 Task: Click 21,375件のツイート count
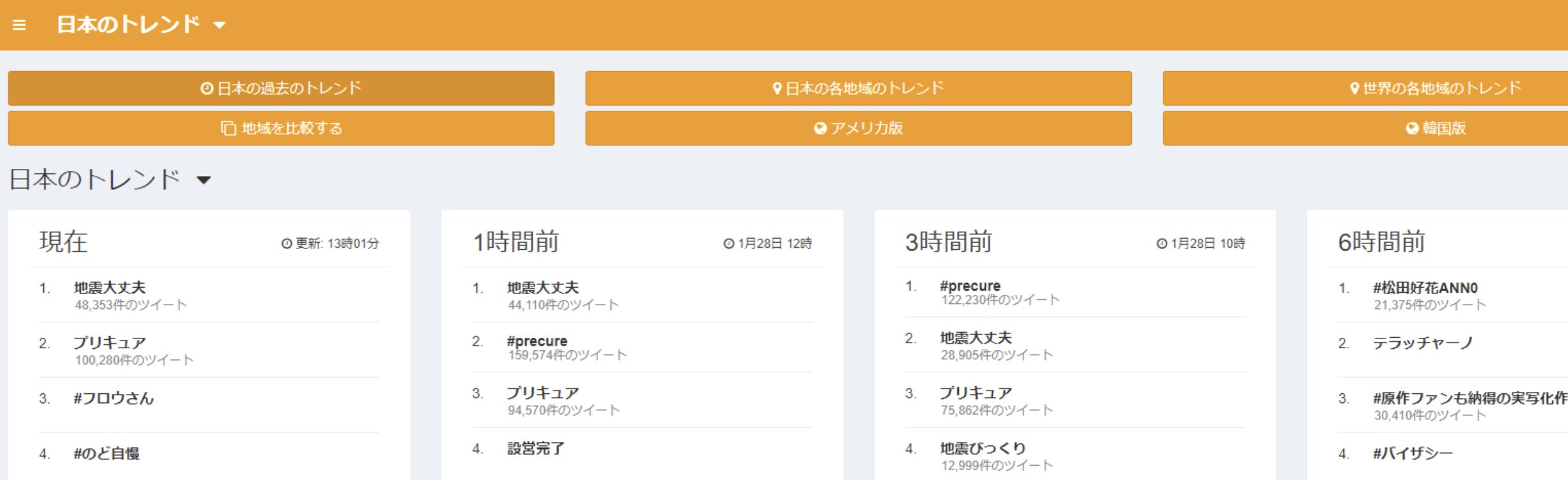pyautogui.click(x=1430, y=305)
